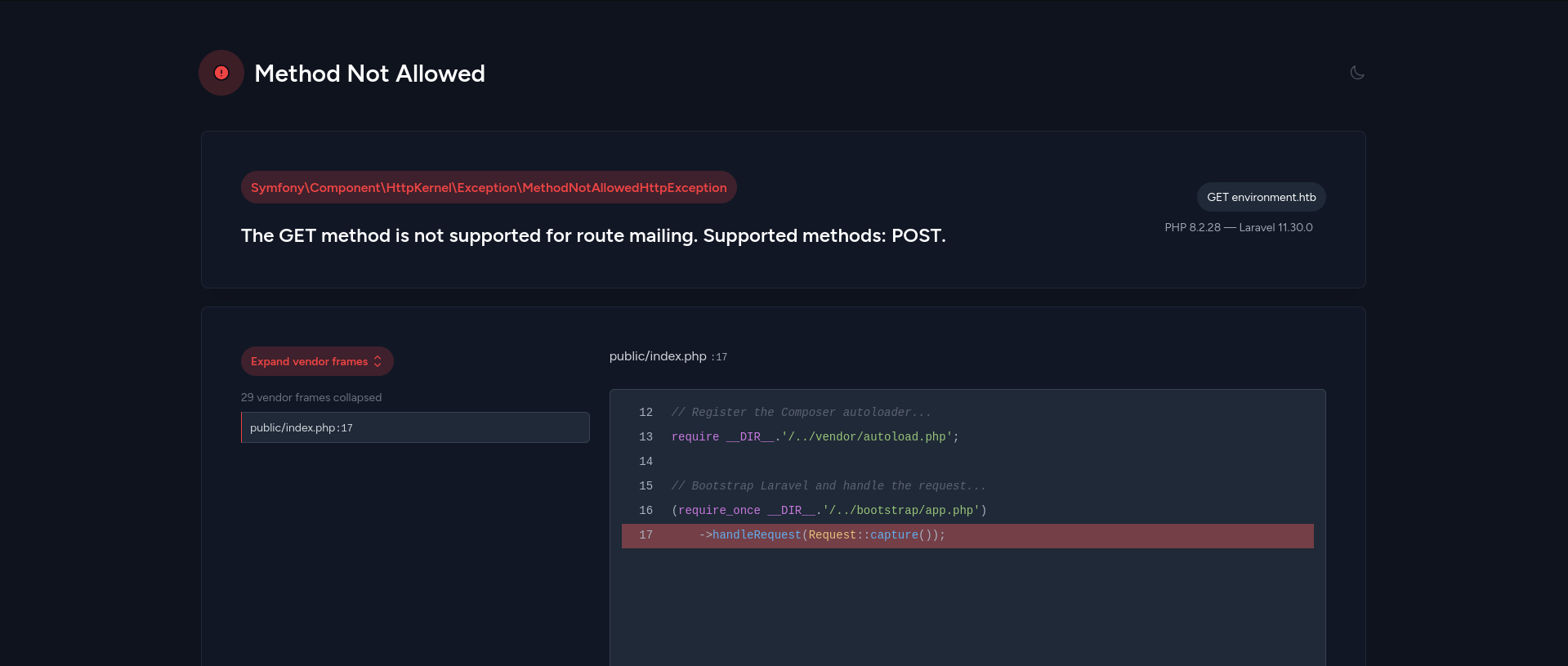Image resolution: width=1568 pixels, height=666 pixels.
Task: Select the public/index.php:17 stack frame
Action: (x=415, y=427)
